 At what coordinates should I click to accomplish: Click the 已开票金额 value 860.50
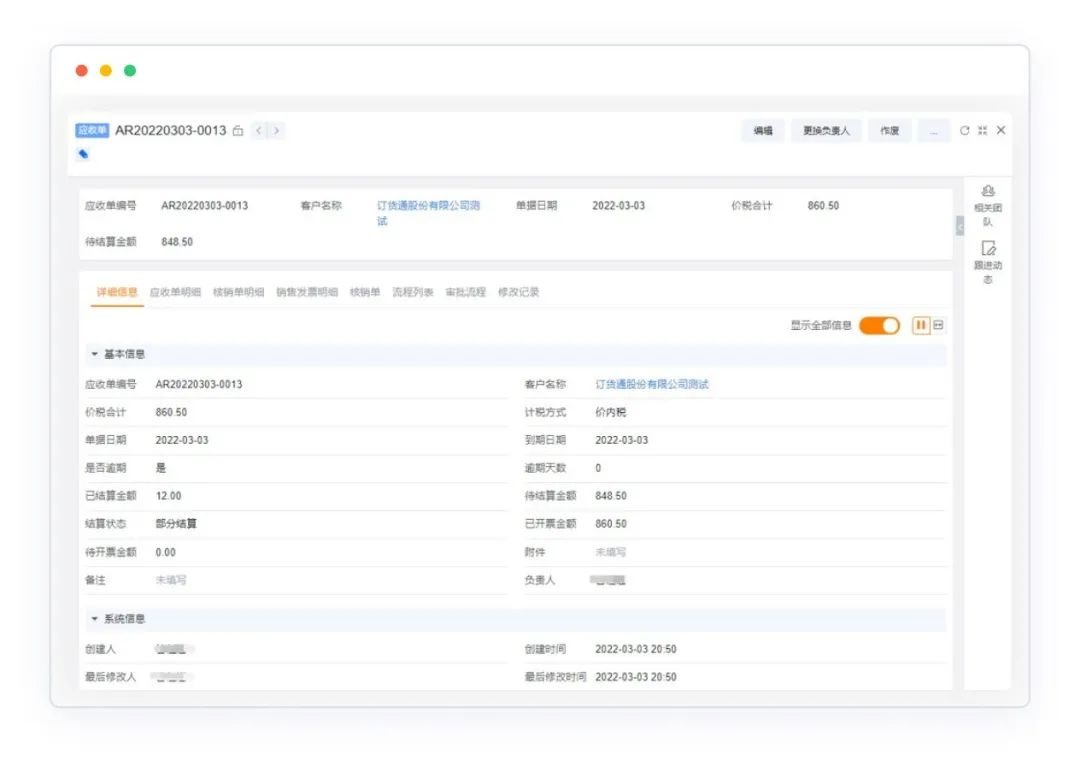click(611, 524)
